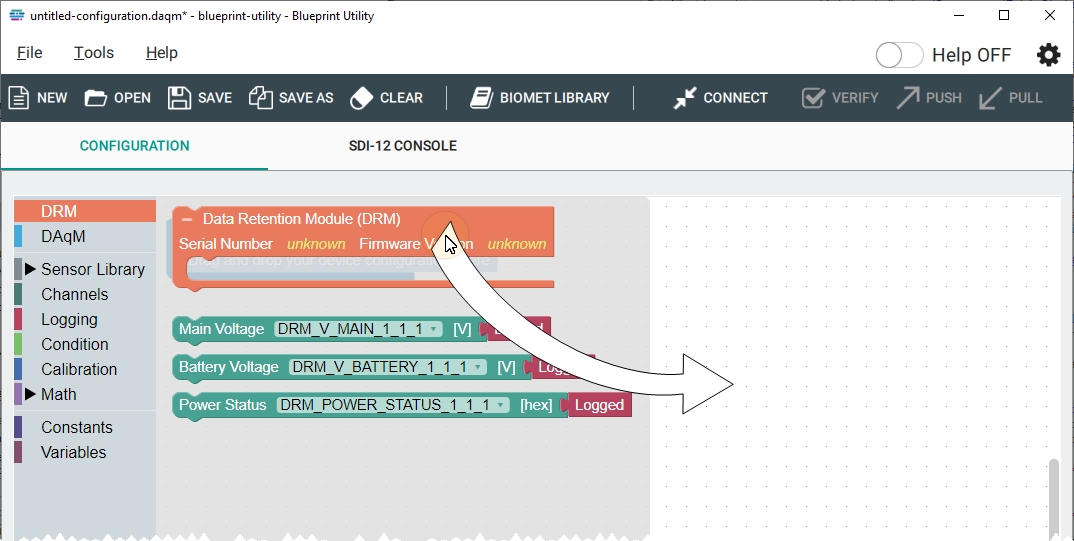This screenshot has width=1074, height=541.
Task: Open settings gear icon
Action: pos(1048,55)
